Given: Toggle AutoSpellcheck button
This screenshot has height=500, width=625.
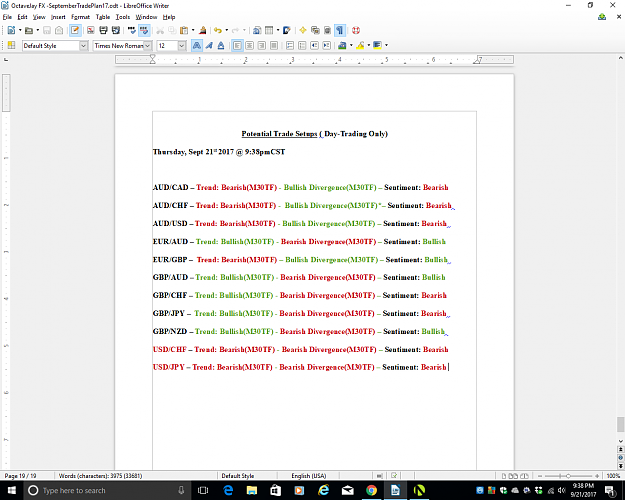Looking at the screenshot, I should (x=144, y=30).
